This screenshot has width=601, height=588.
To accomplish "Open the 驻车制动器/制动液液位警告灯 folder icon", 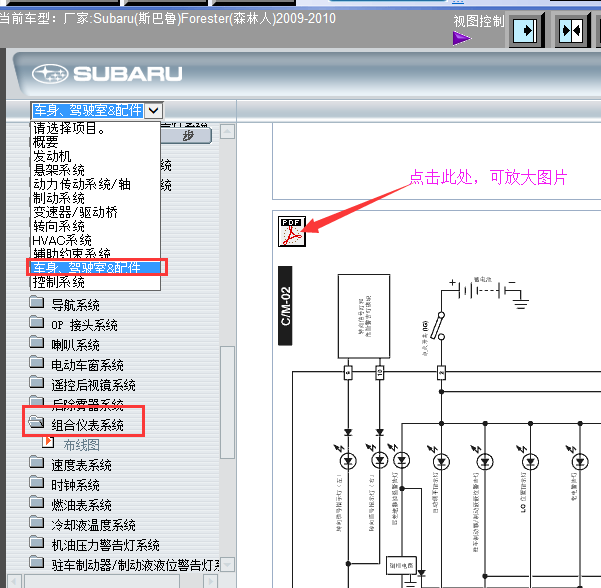I will click(37, 562).
